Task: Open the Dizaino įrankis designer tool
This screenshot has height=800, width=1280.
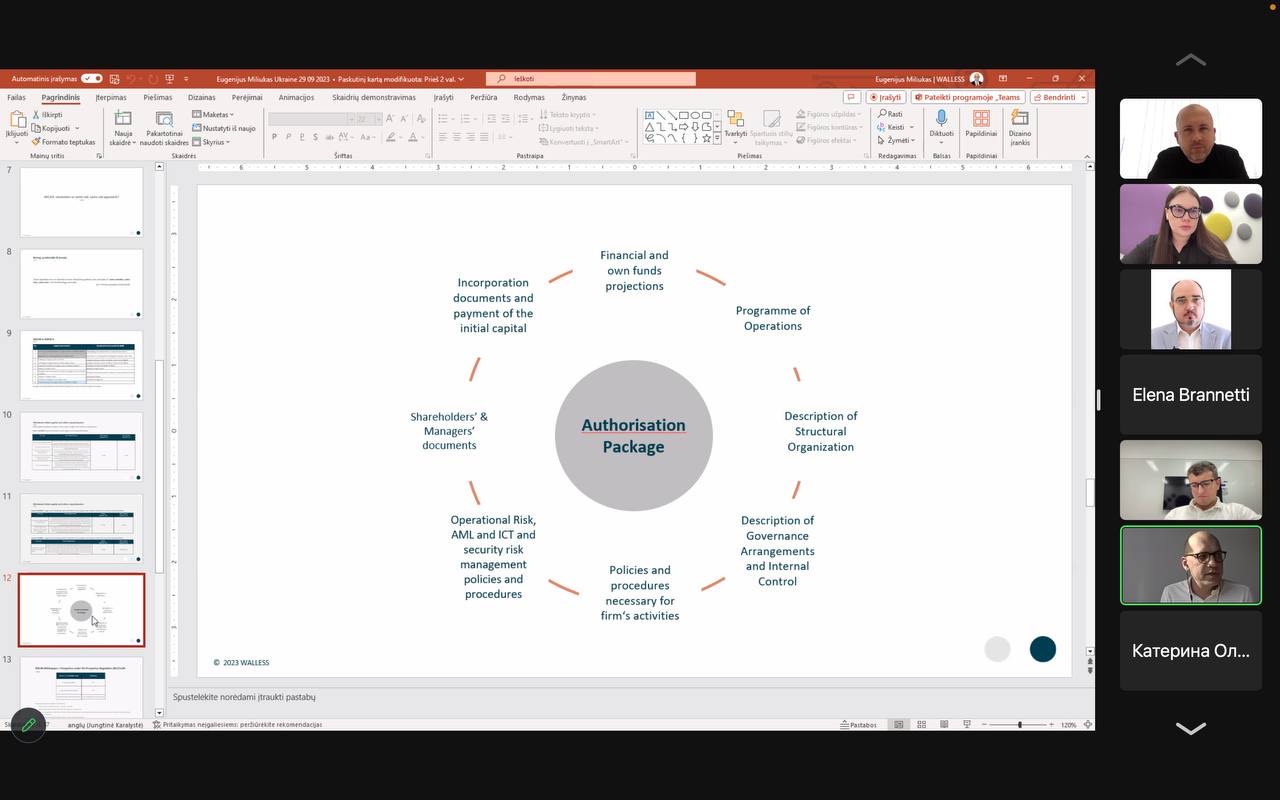Action: 1019,120
